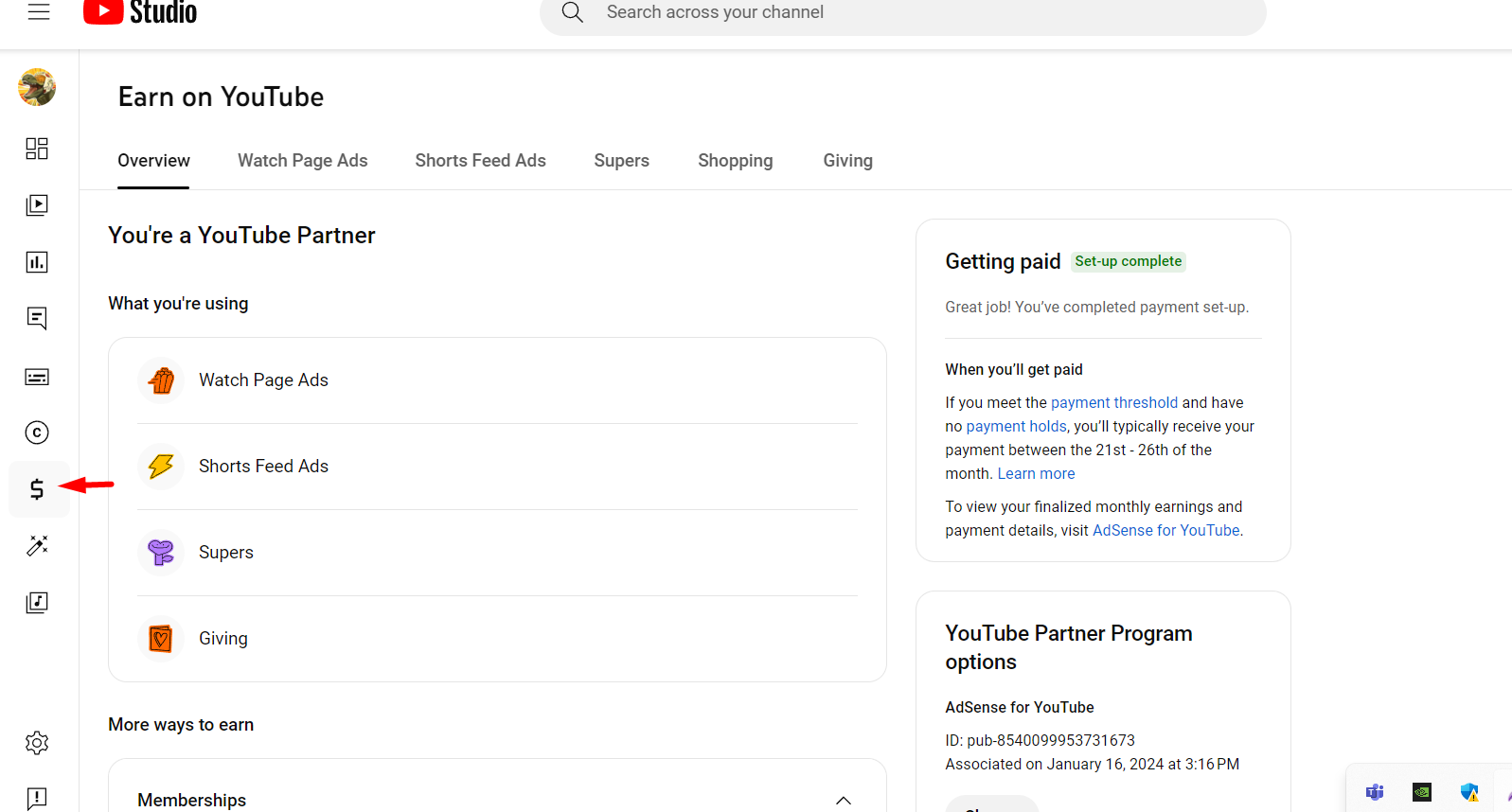Viewport: 1512px width, 812px height.
Task: Click the search across your channel field
Action: pos(902,12)
